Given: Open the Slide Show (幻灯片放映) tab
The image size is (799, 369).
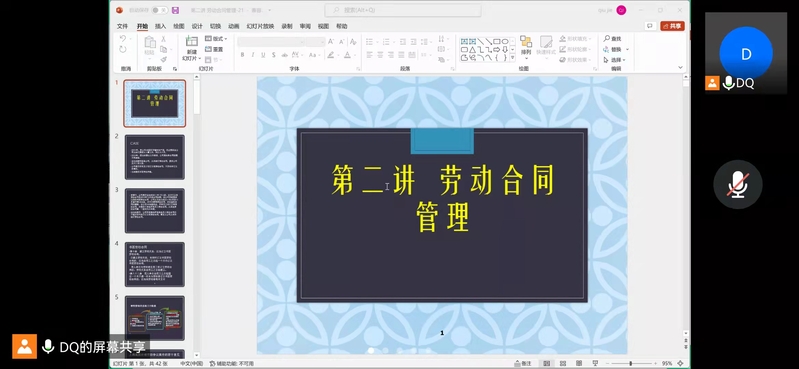Looking at the screenshot, I should [x=260, y=27].
